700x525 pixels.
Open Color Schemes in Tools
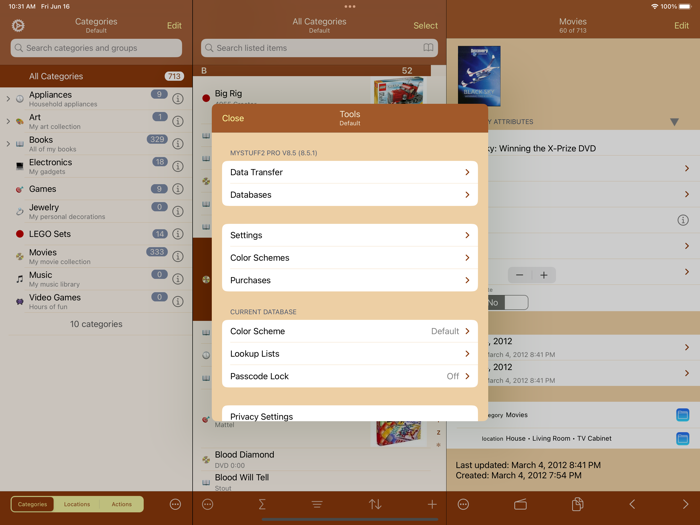point(350,258)
